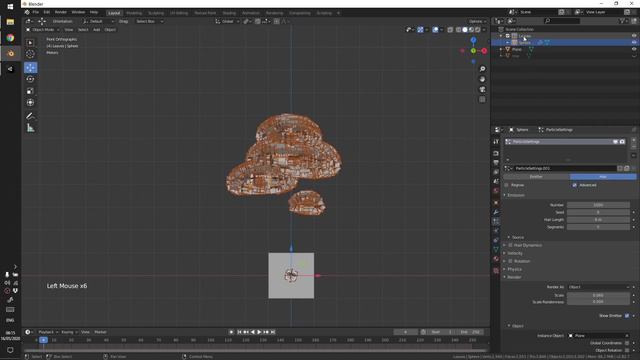640x360 pixels.
Task: Select the Move tool
Action: click(30, 67)
